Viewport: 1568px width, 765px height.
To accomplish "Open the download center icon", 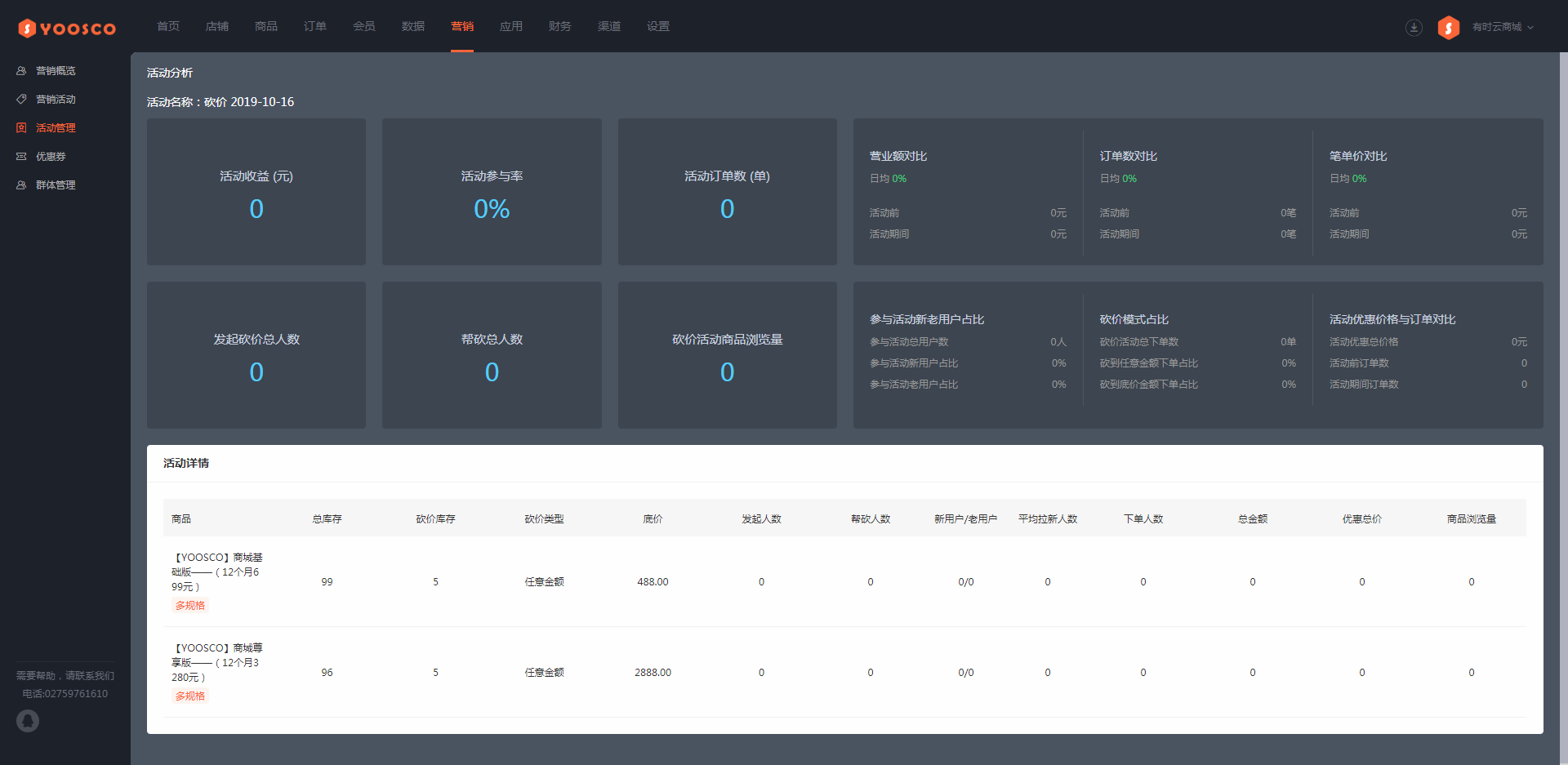I will [x=1414, y=28].
